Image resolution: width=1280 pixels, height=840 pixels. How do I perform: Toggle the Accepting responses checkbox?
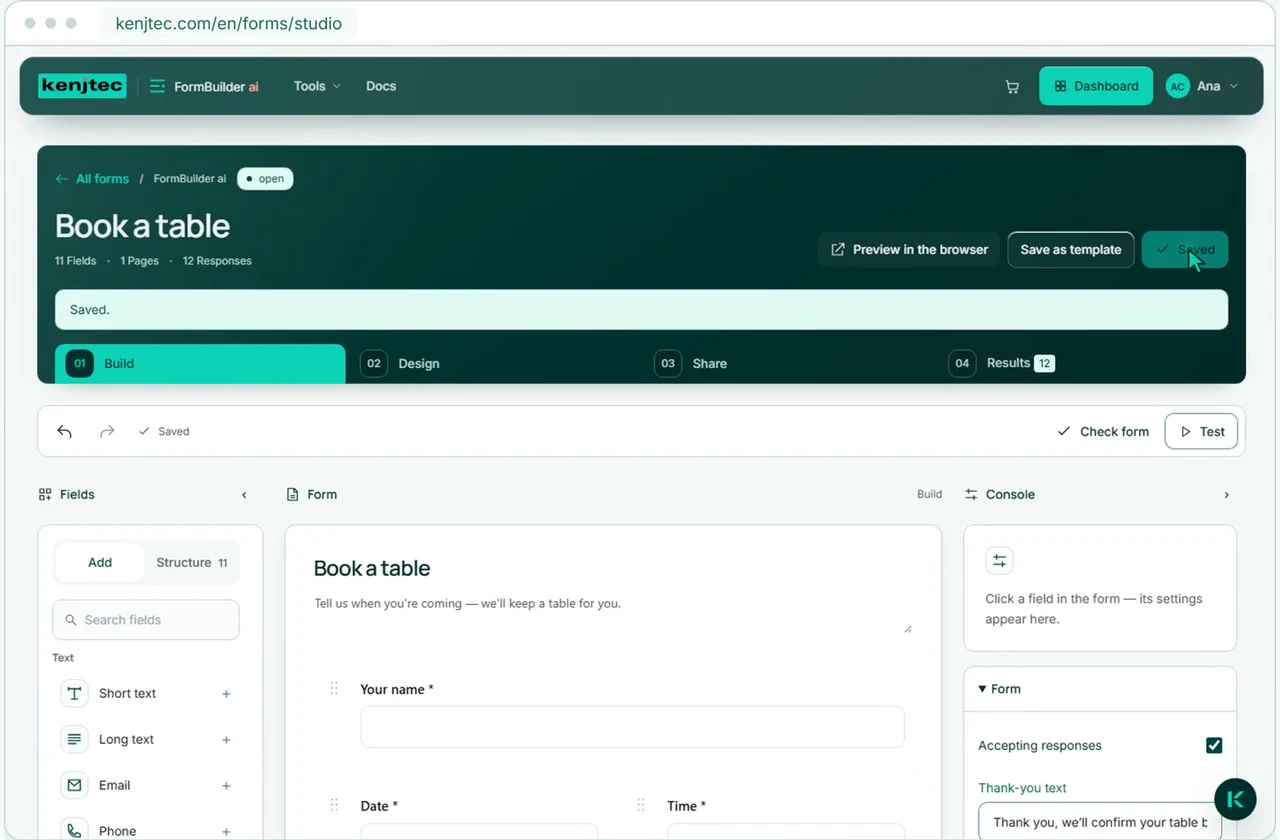pos(1214,745)
